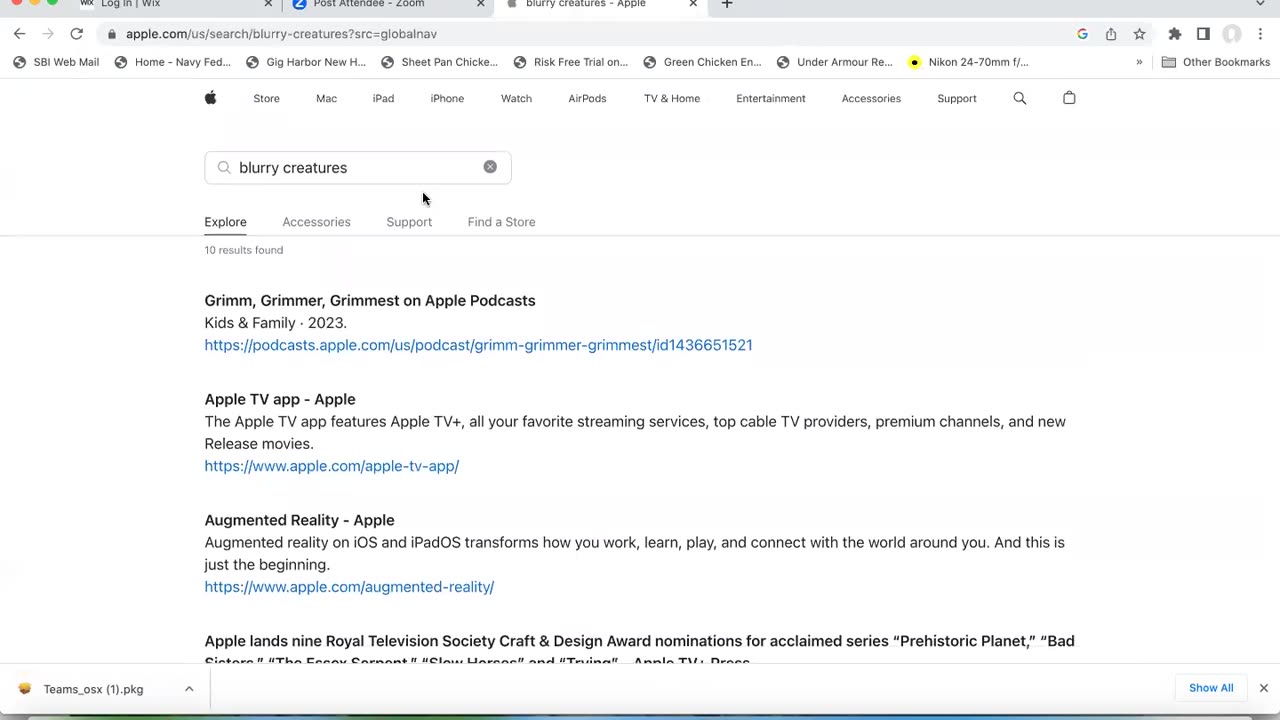This screenshot has height=720, width=1280.
Task: Click the browser back arrow
Action: point(19,34)
